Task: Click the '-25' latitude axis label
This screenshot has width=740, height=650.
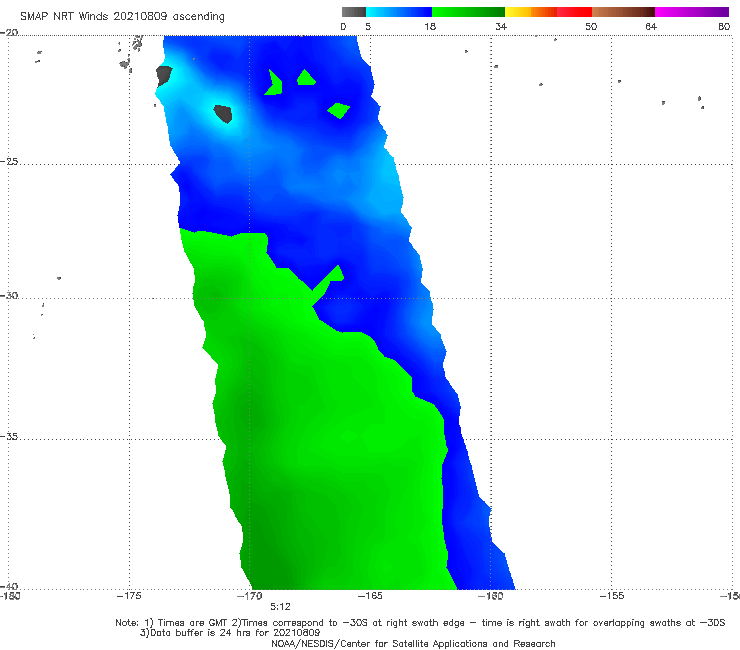Action: (x=9, y=161)
